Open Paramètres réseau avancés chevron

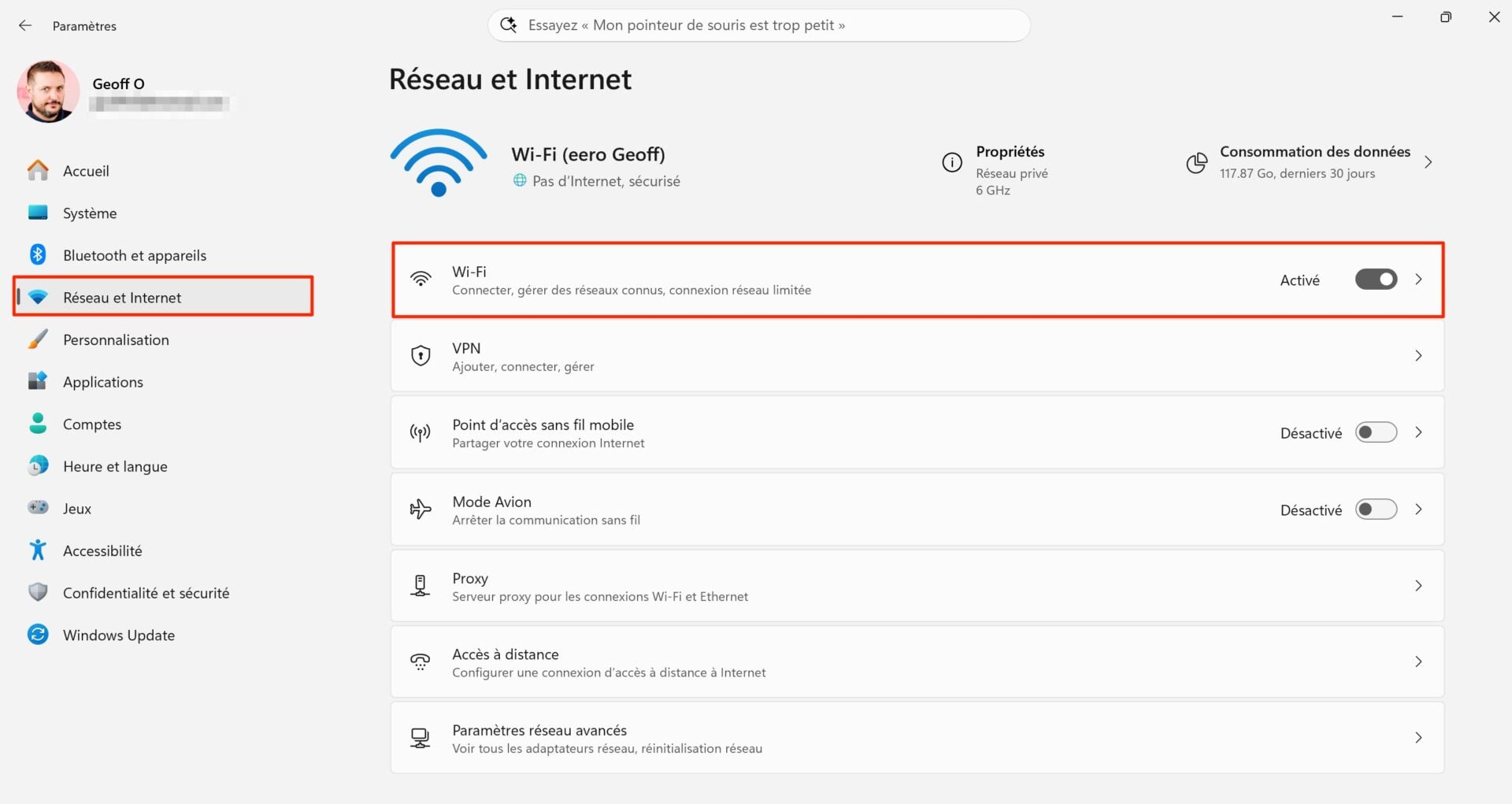tap(1418, 738)
